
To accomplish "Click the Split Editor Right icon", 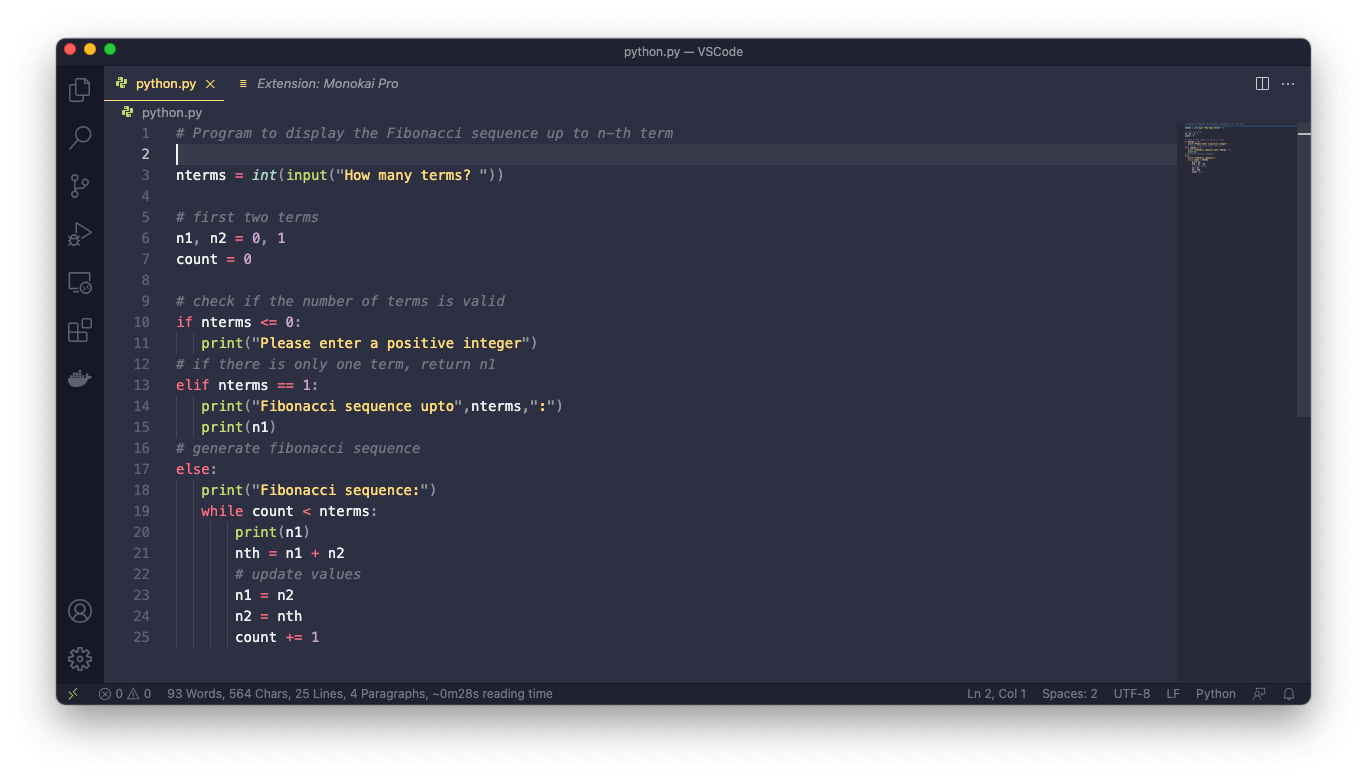I will [1262, 84].
